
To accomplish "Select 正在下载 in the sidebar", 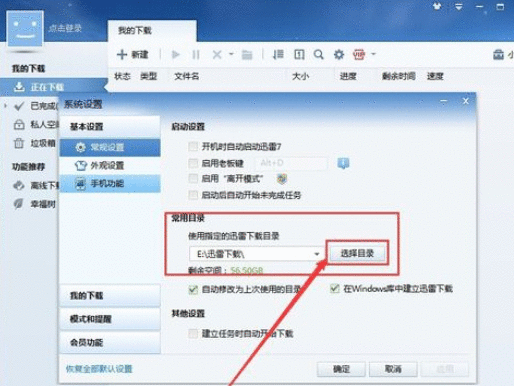I will click(53, 87).
